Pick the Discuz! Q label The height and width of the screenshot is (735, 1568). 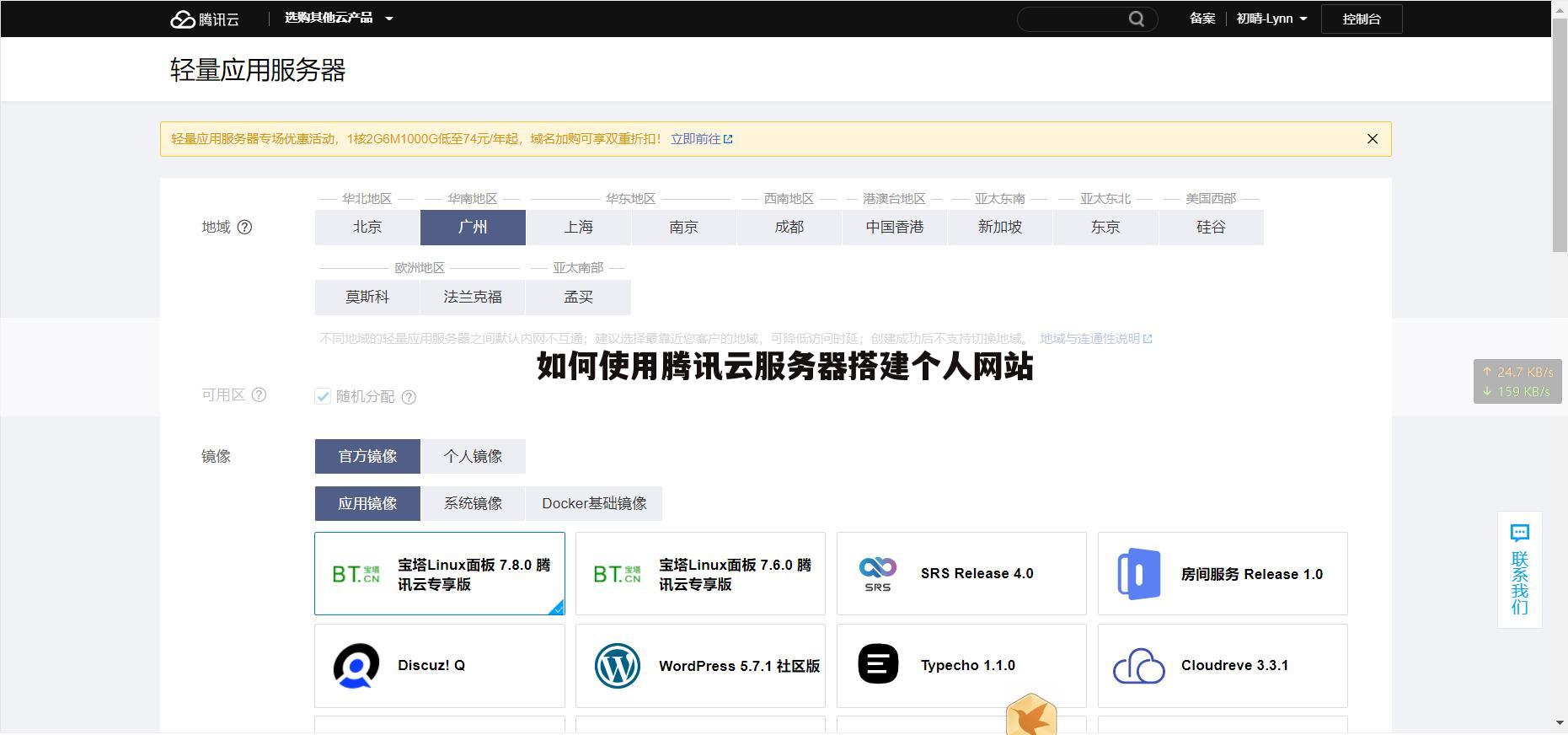[431, 665]
